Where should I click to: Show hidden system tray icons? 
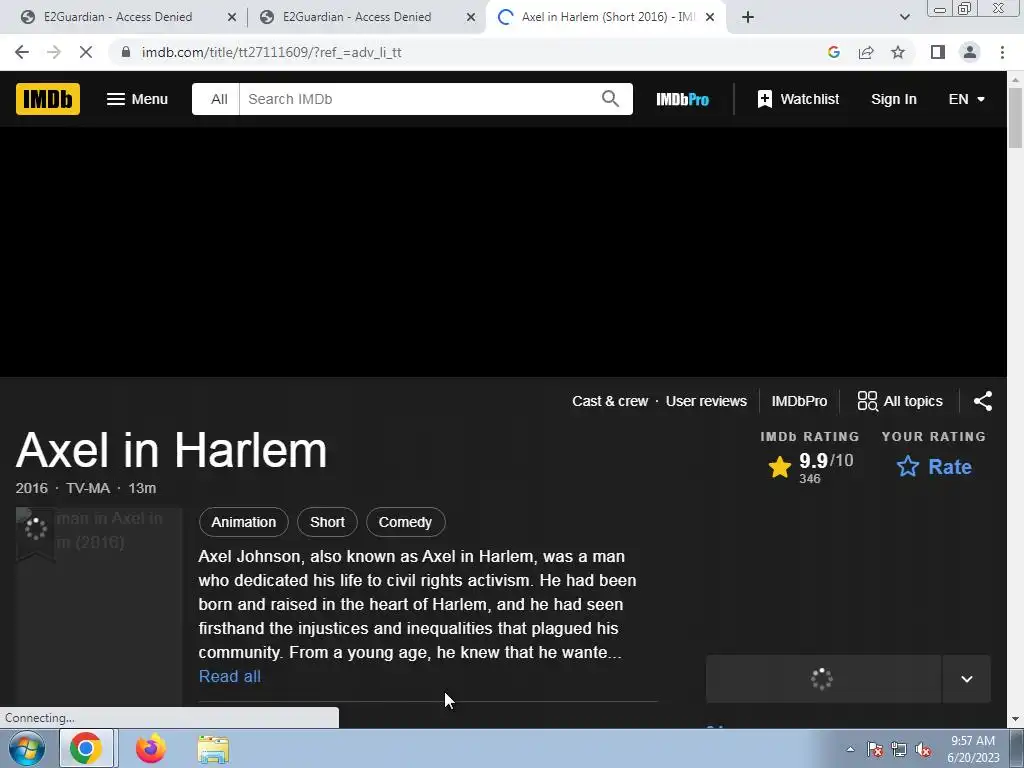click(850, 749)
